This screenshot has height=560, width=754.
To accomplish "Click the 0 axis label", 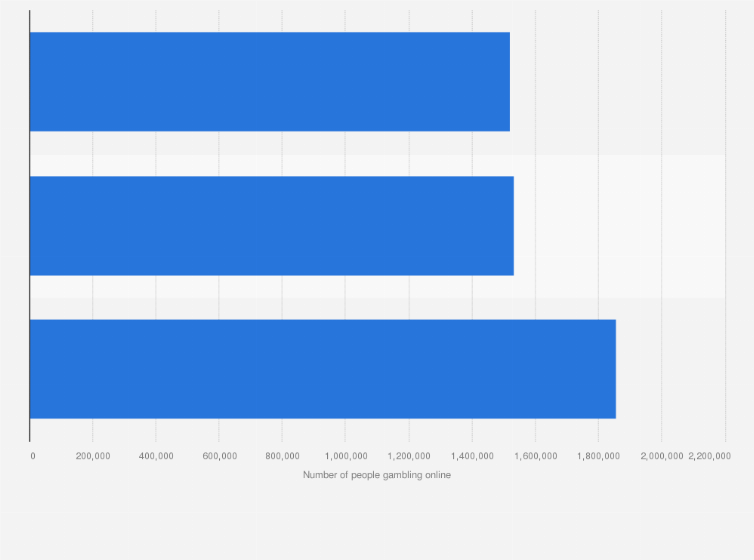I will coord(33,456).
